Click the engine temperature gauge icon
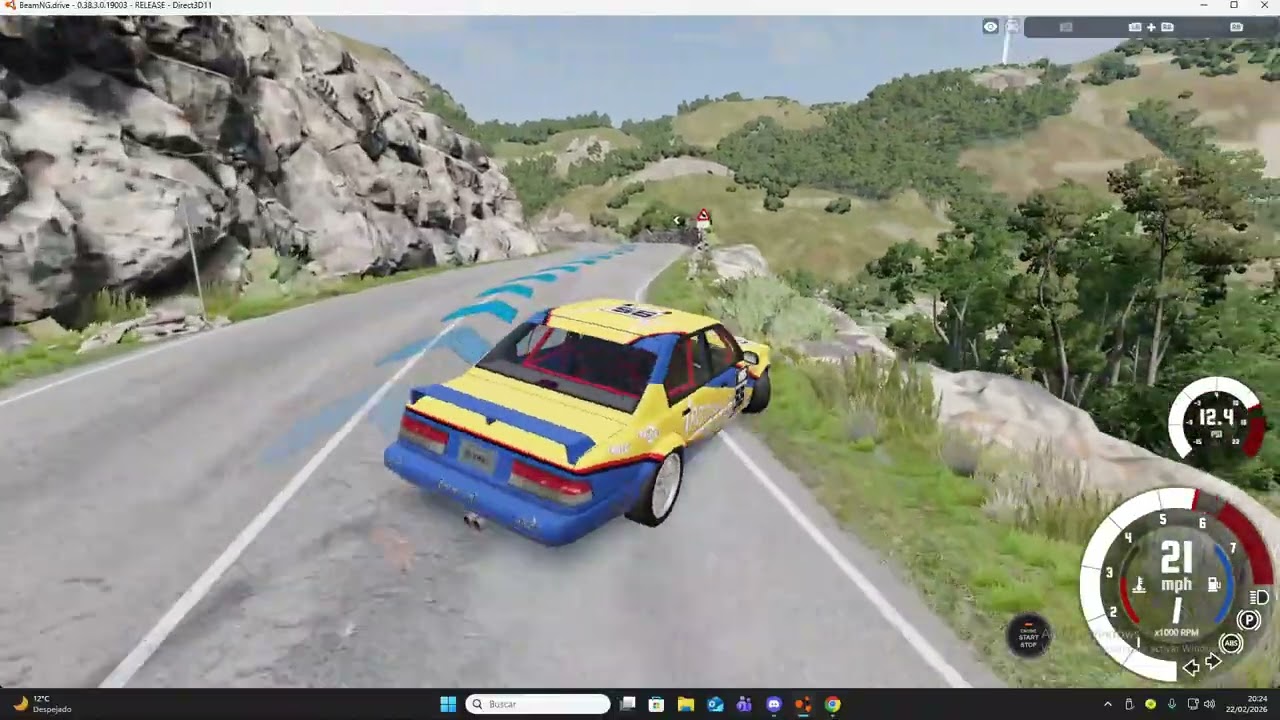This screenshot has width=1280, height=720. tap(1138, 585)
